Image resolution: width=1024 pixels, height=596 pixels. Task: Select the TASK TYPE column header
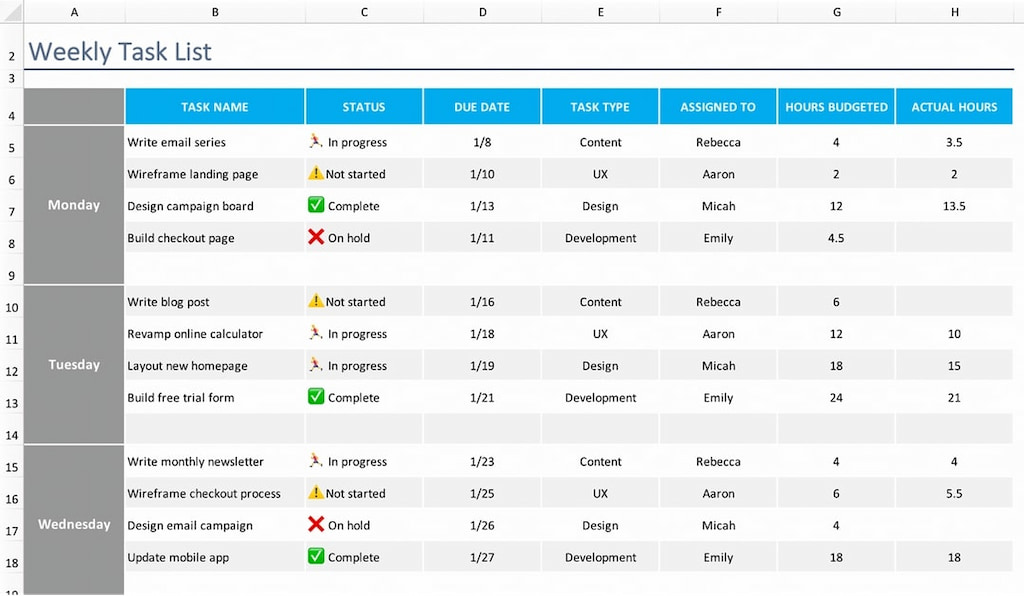point(600,106)
